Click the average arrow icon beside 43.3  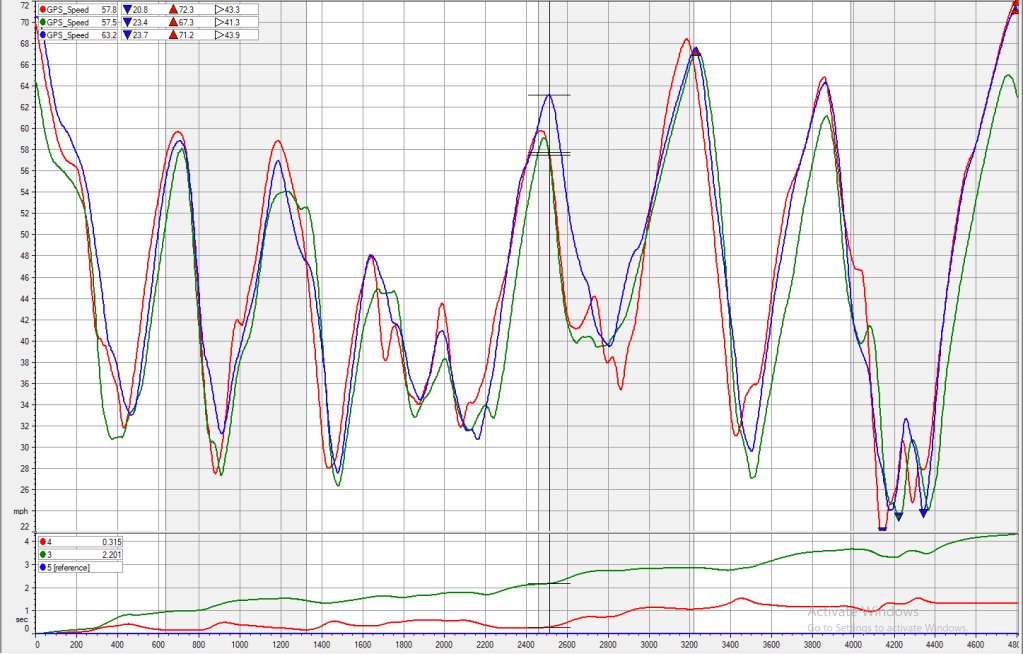click(219, 9)
